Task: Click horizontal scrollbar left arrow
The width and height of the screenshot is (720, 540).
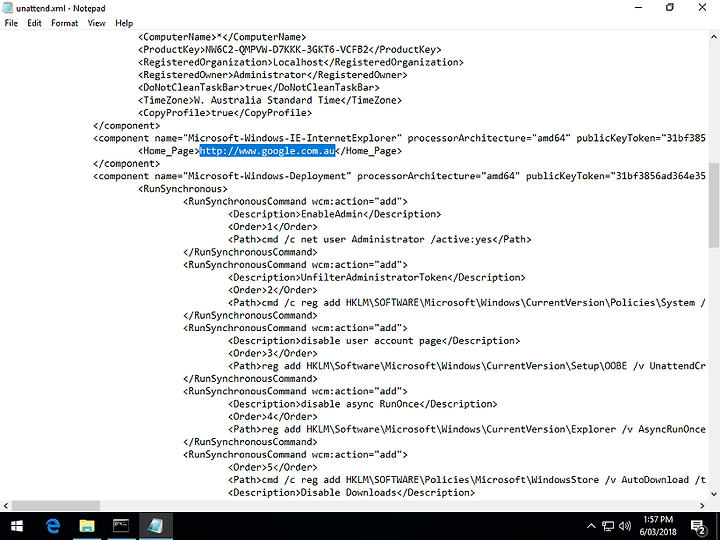Action: click(6, 506)
